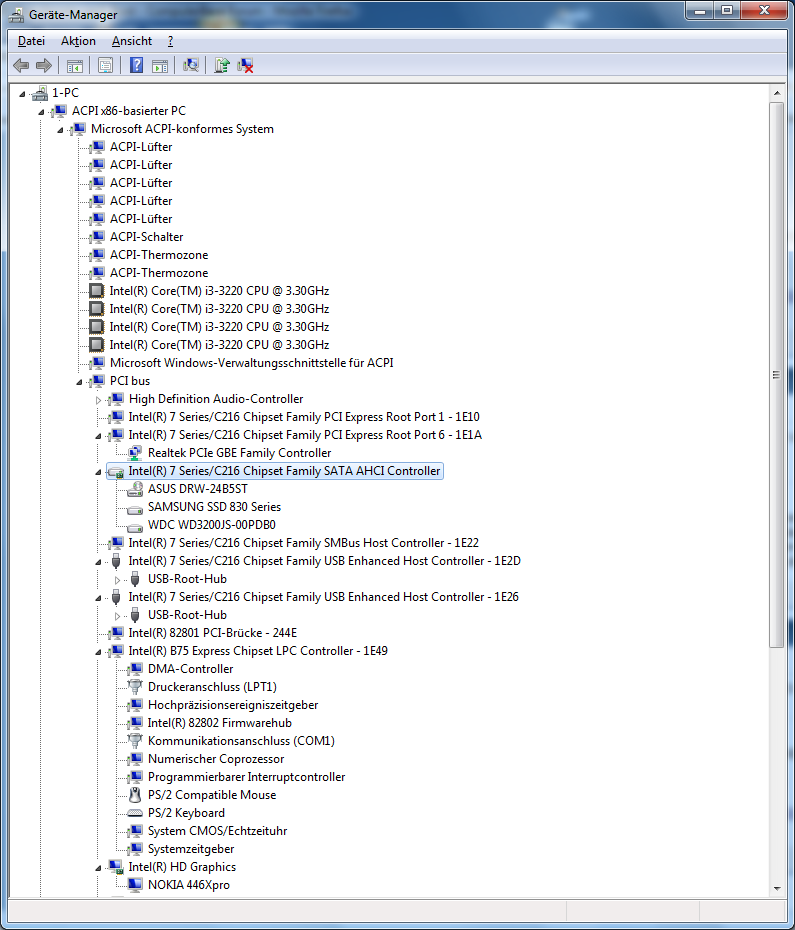Click the blue Help question mark icon
Viewport: 795px width, 930px height.
(136, 65)
